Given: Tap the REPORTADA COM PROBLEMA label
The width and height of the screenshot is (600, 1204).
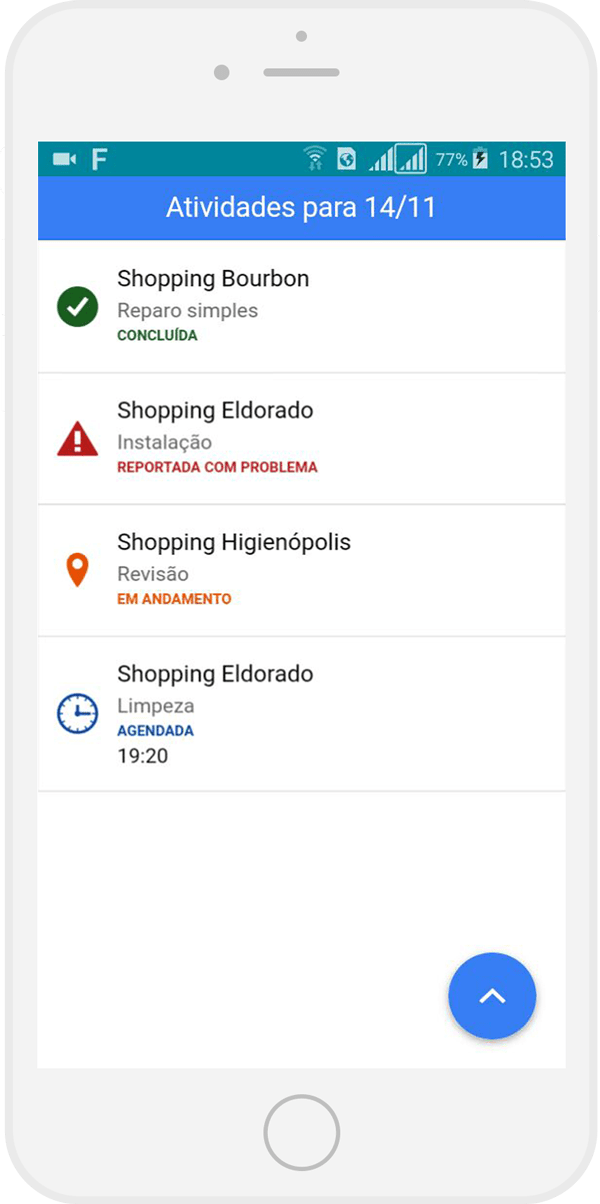Looking at the screenshot, I should tap(218, 467).
